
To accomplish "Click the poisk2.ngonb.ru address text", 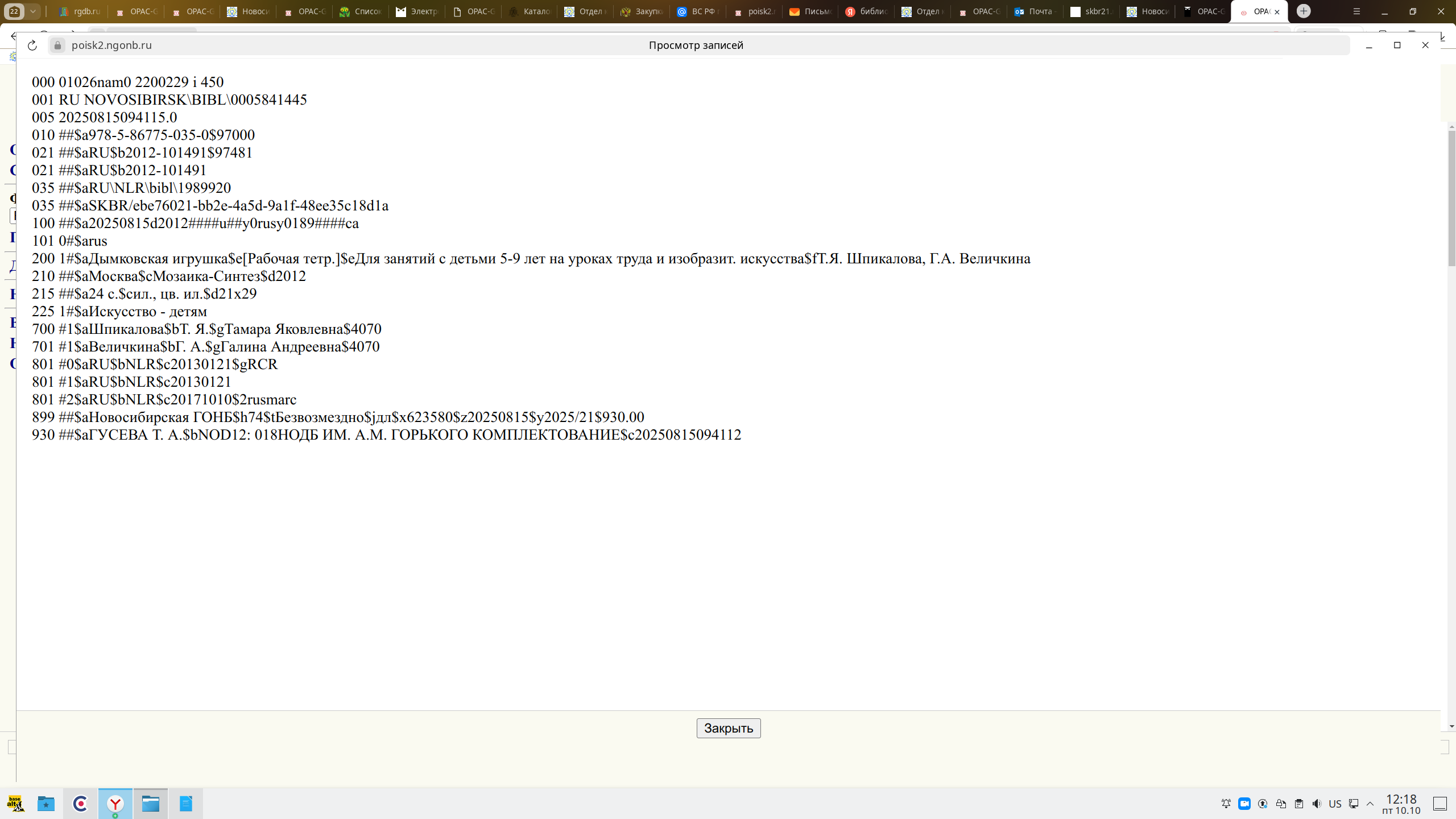I will (111, 45).
